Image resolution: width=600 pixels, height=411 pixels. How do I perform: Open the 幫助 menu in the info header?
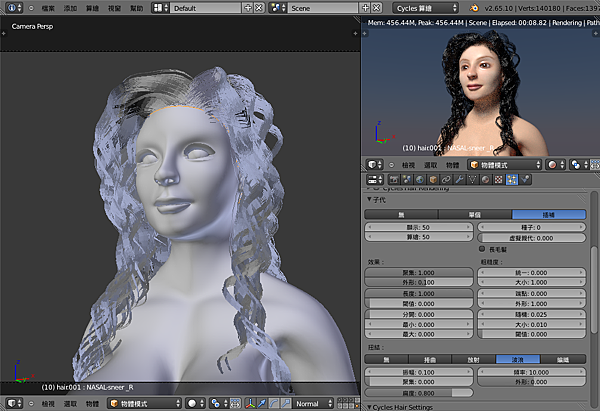(x=137, y=8)
